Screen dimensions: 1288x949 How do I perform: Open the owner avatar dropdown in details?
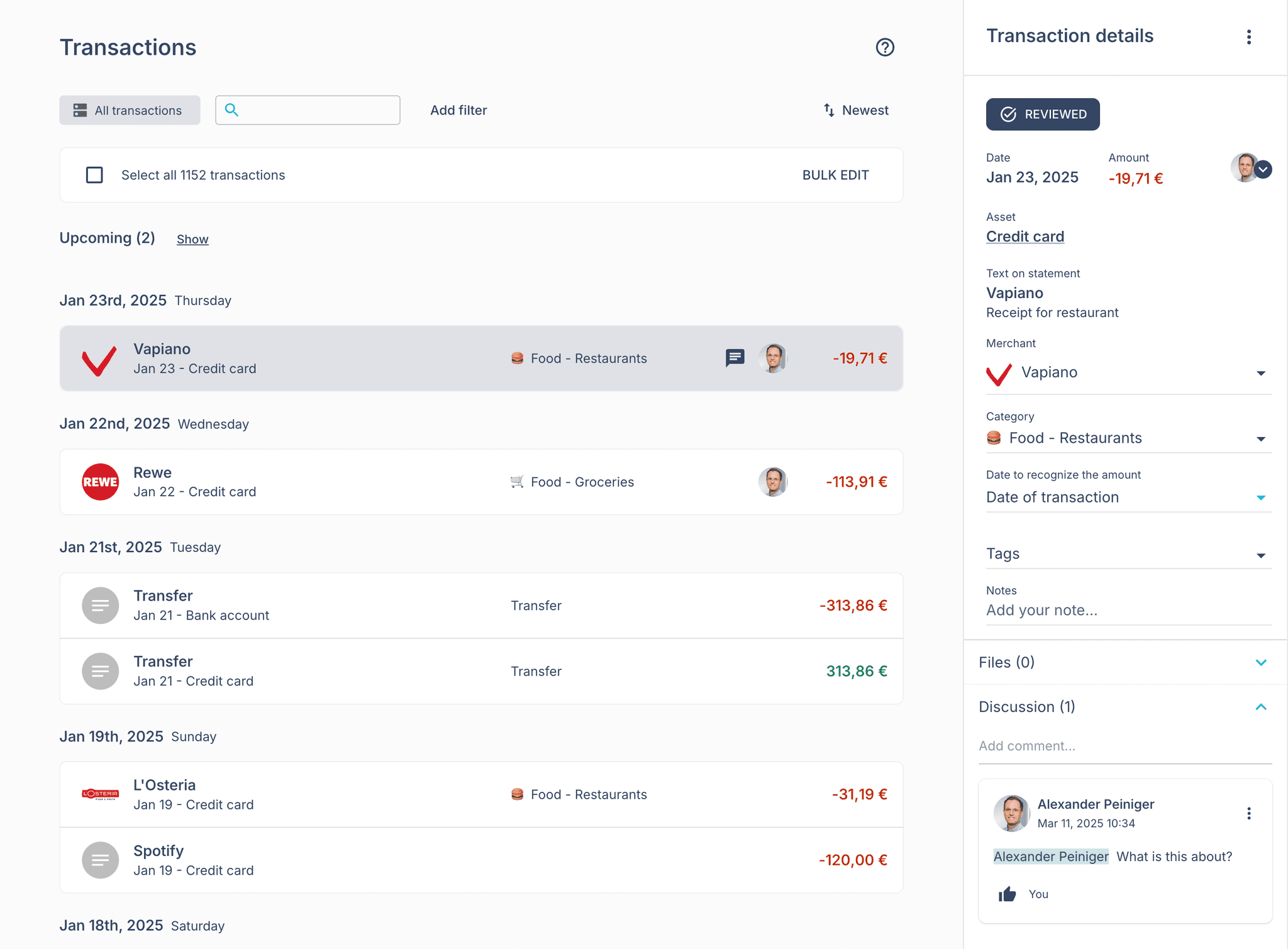coord(1262,169)
